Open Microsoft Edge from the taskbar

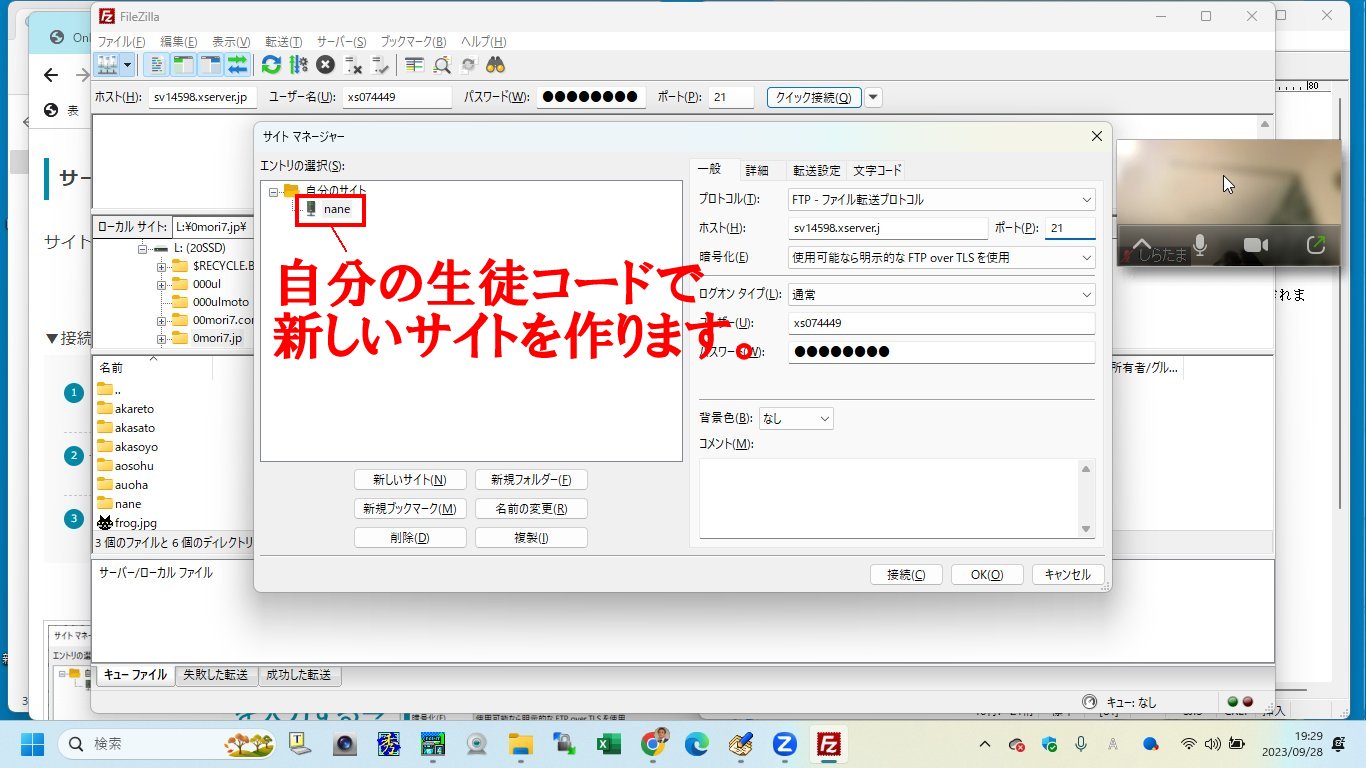pos(697,744)
